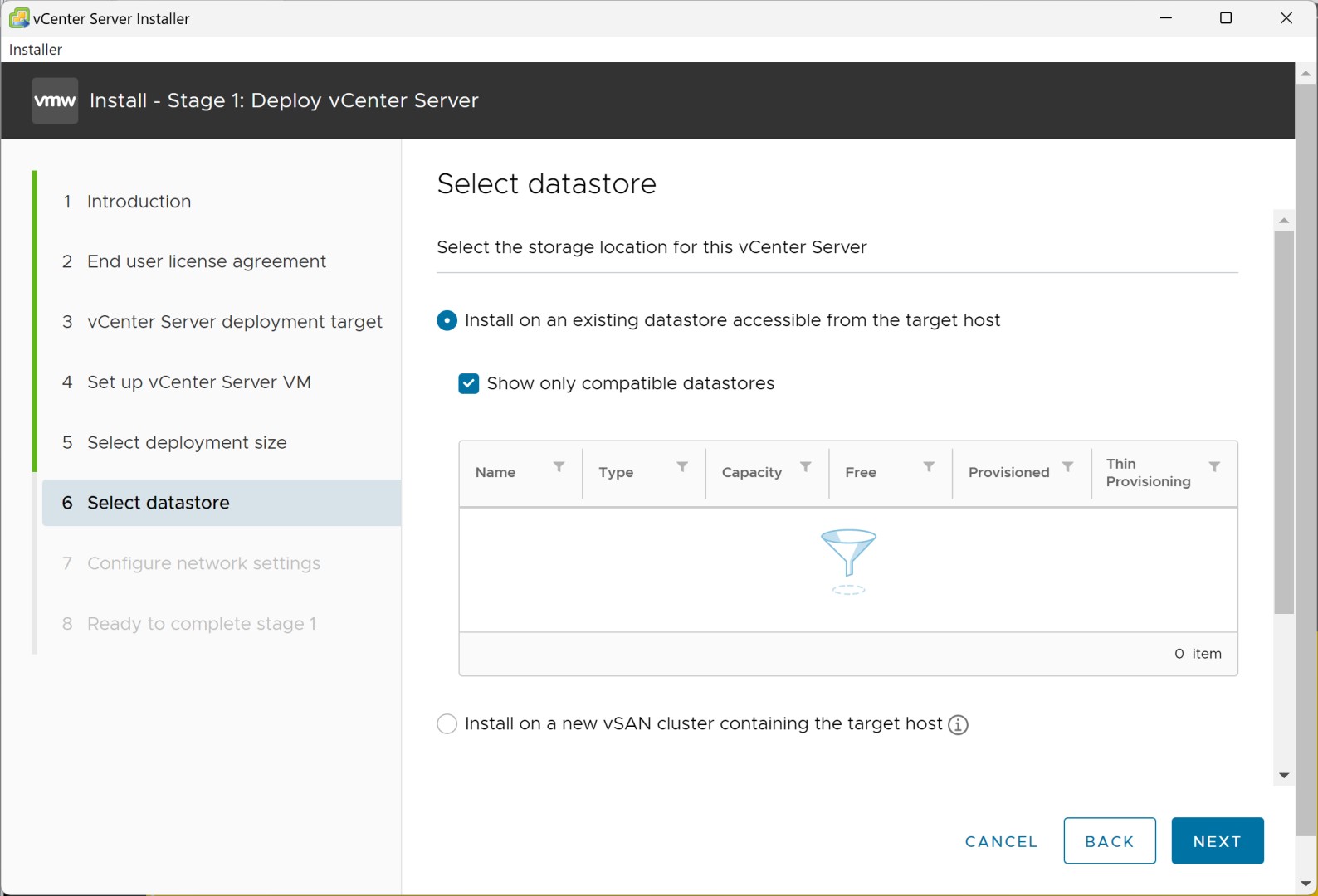Image resolution: width=1318 pixels, height=896 pixels.
Task: Click step 7 Configure network settings
Action: coord(203,563)
